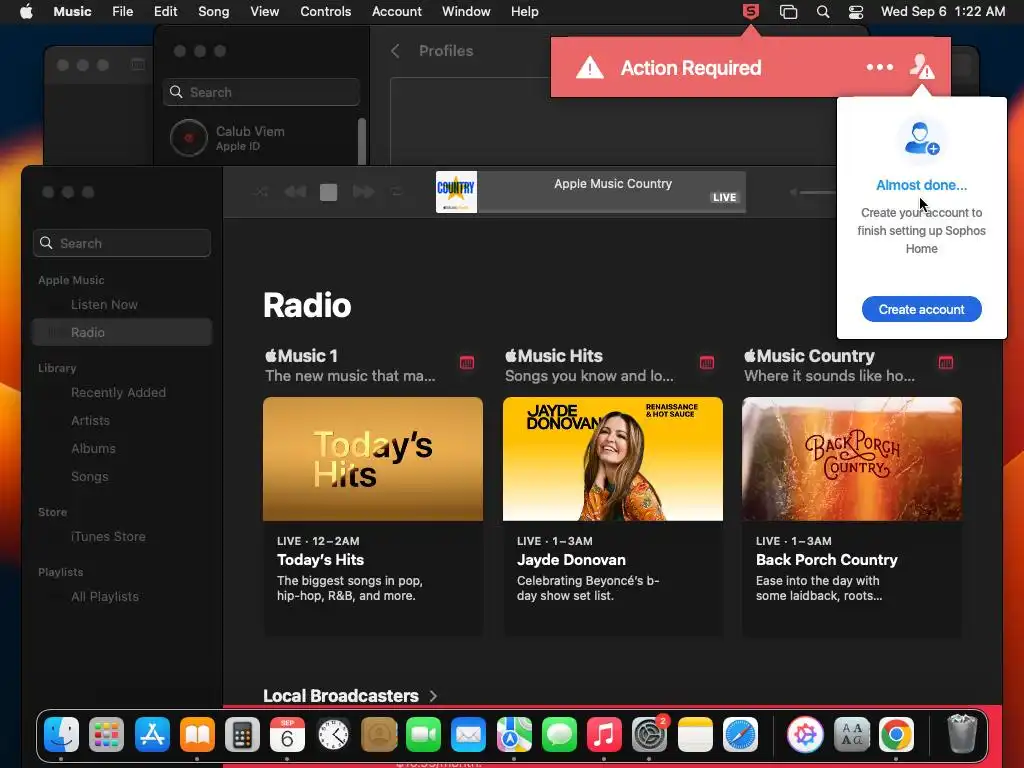Viewport: 1024px width, 768px height.
Task: Open the Help menu
Action: [524, 12]
